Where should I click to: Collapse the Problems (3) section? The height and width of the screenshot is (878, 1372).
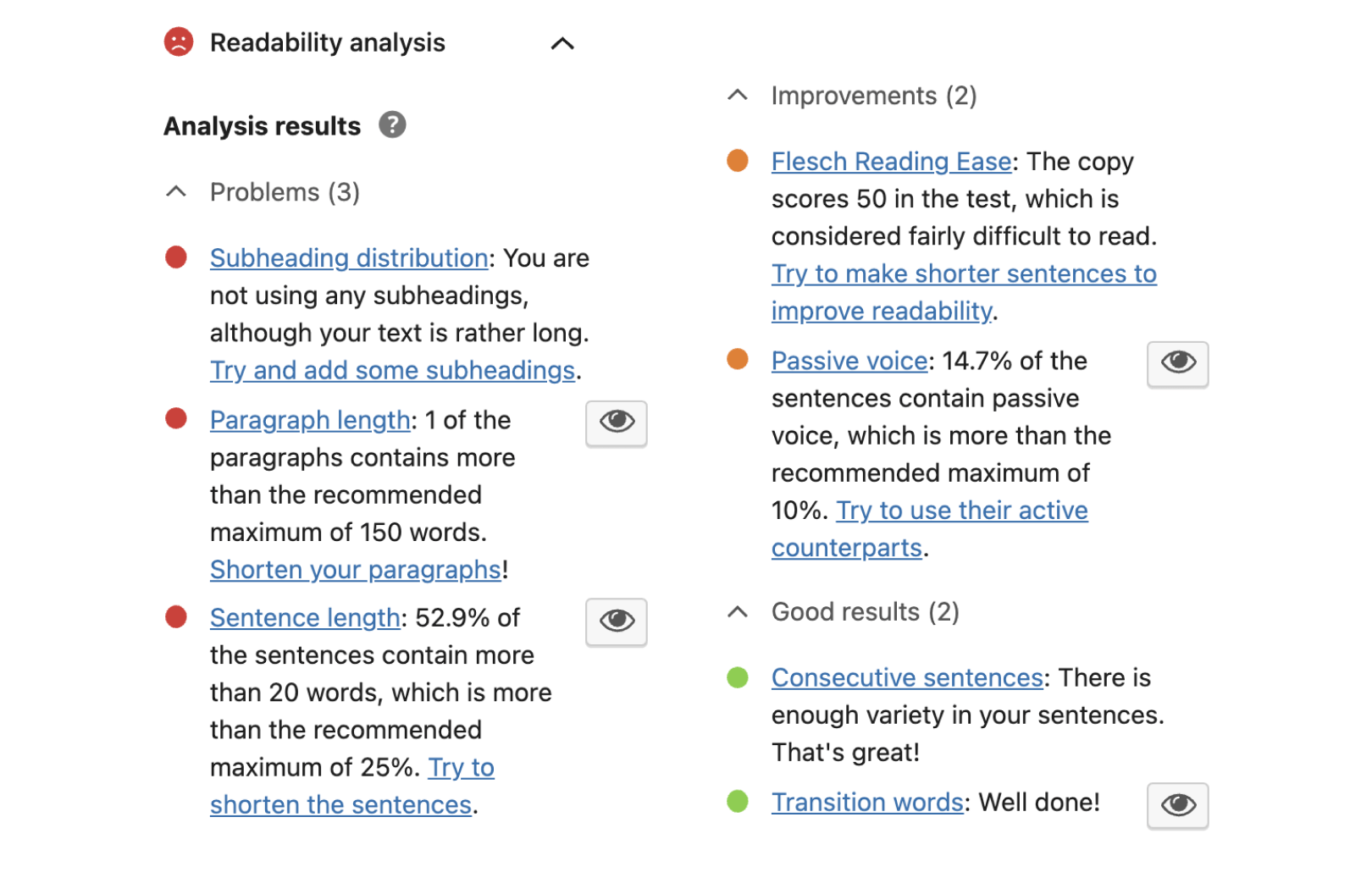[x=176, y=192]
